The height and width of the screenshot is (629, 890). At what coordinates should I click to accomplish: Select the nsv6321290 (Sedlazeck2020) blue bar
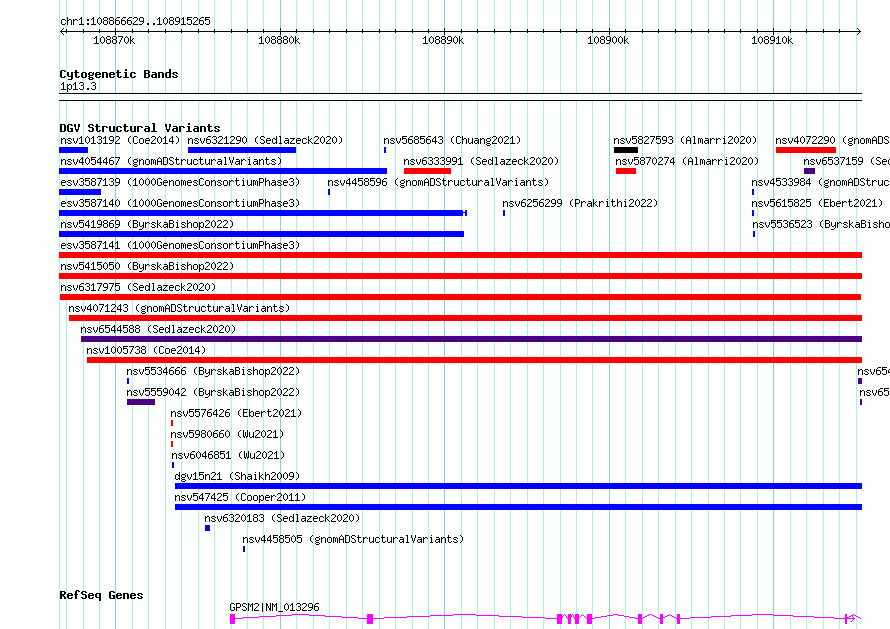pos(242,150)
